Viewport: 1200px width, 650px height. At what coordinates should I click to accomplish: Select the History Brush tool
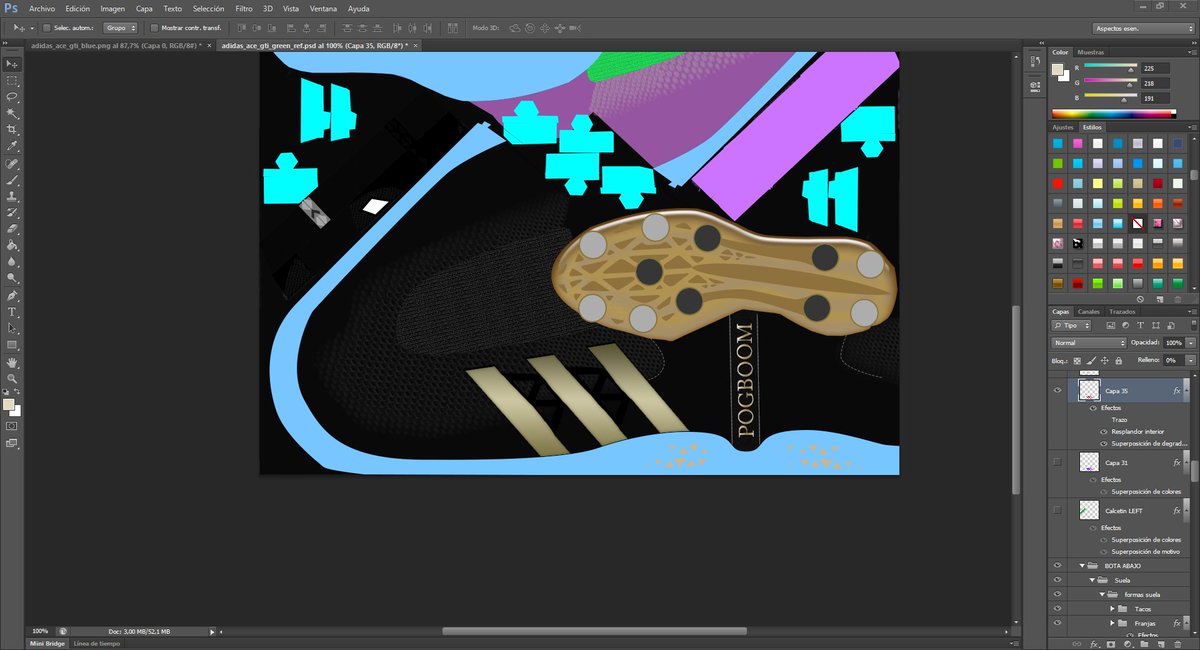coord(12,212)
